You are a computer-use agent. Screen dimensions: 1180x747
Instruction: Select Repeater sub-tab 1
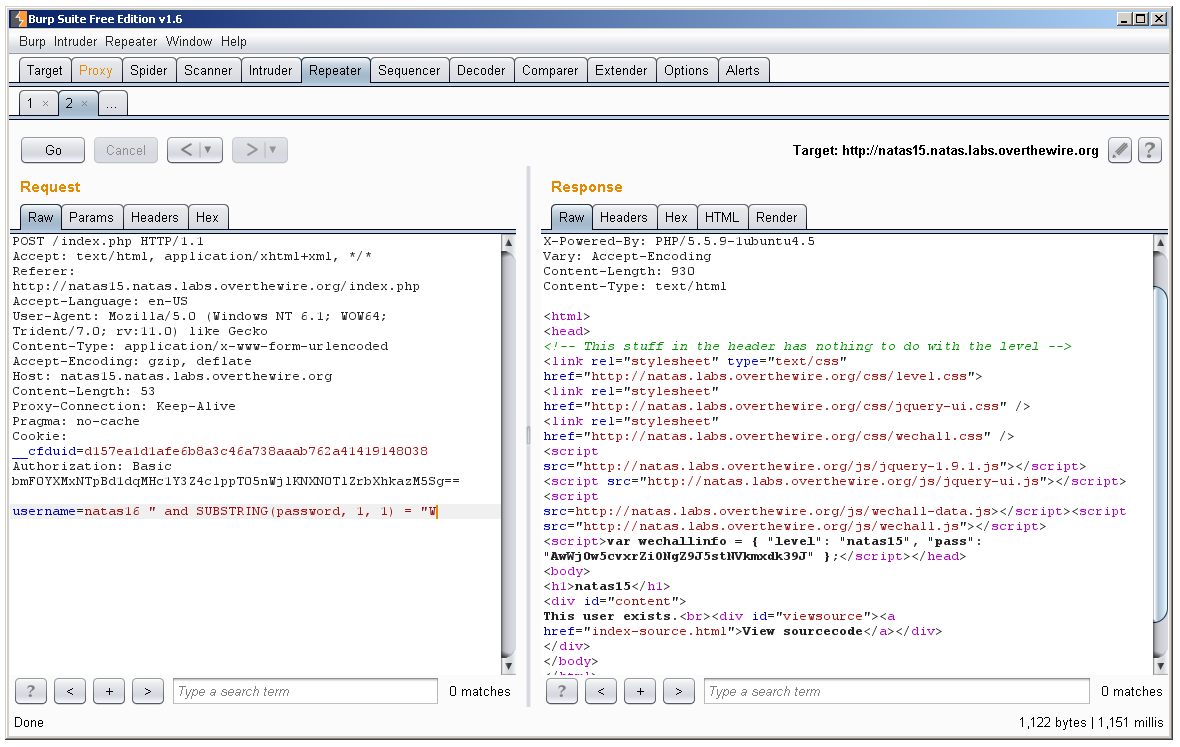point(30,103)
